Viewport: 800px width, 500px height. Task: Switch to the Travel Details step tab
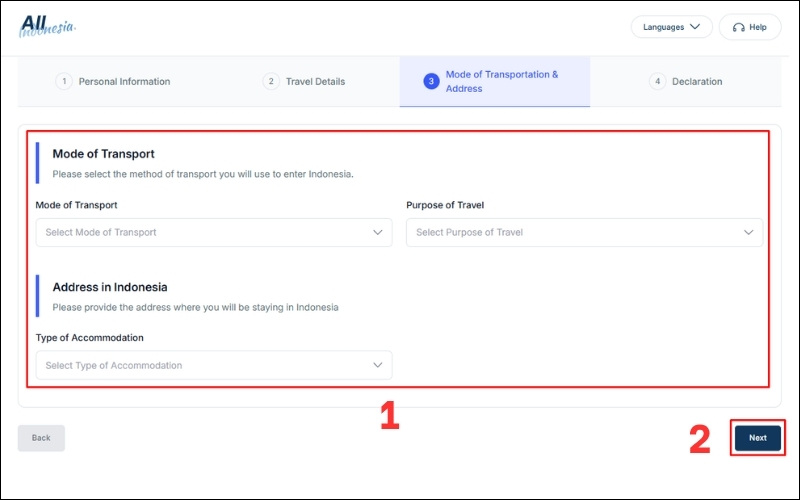[x=315, y=81]
